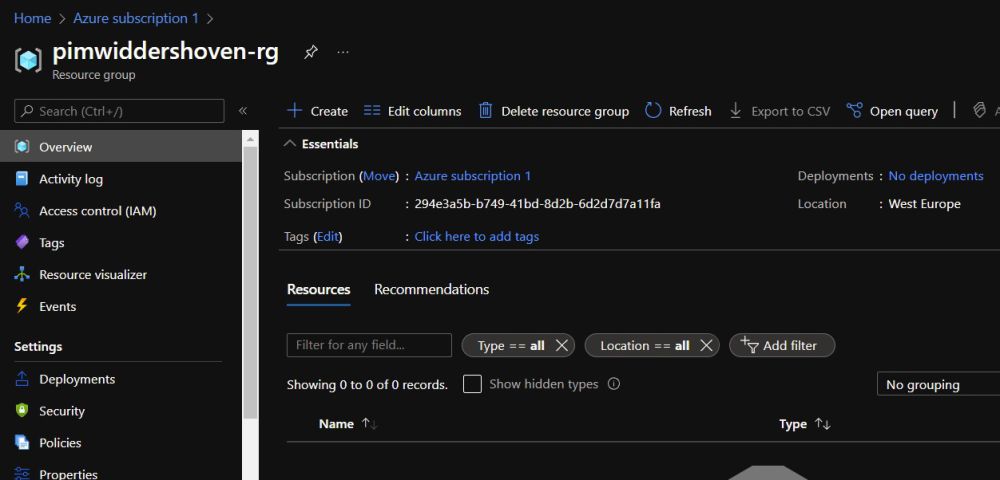Focus the Filter for any field box
The width and height of the screenshot is (1000, 480).
[369, 345]
